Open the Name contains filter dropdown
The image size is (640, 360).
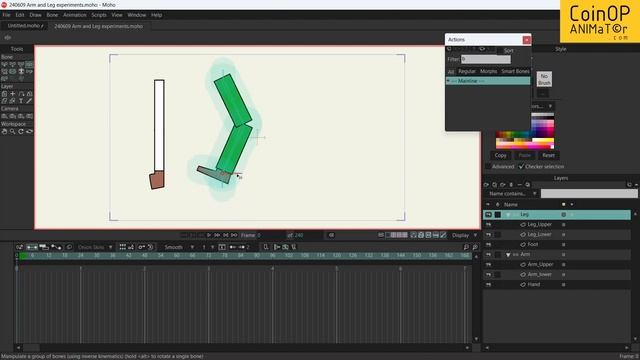pos(512,193)
